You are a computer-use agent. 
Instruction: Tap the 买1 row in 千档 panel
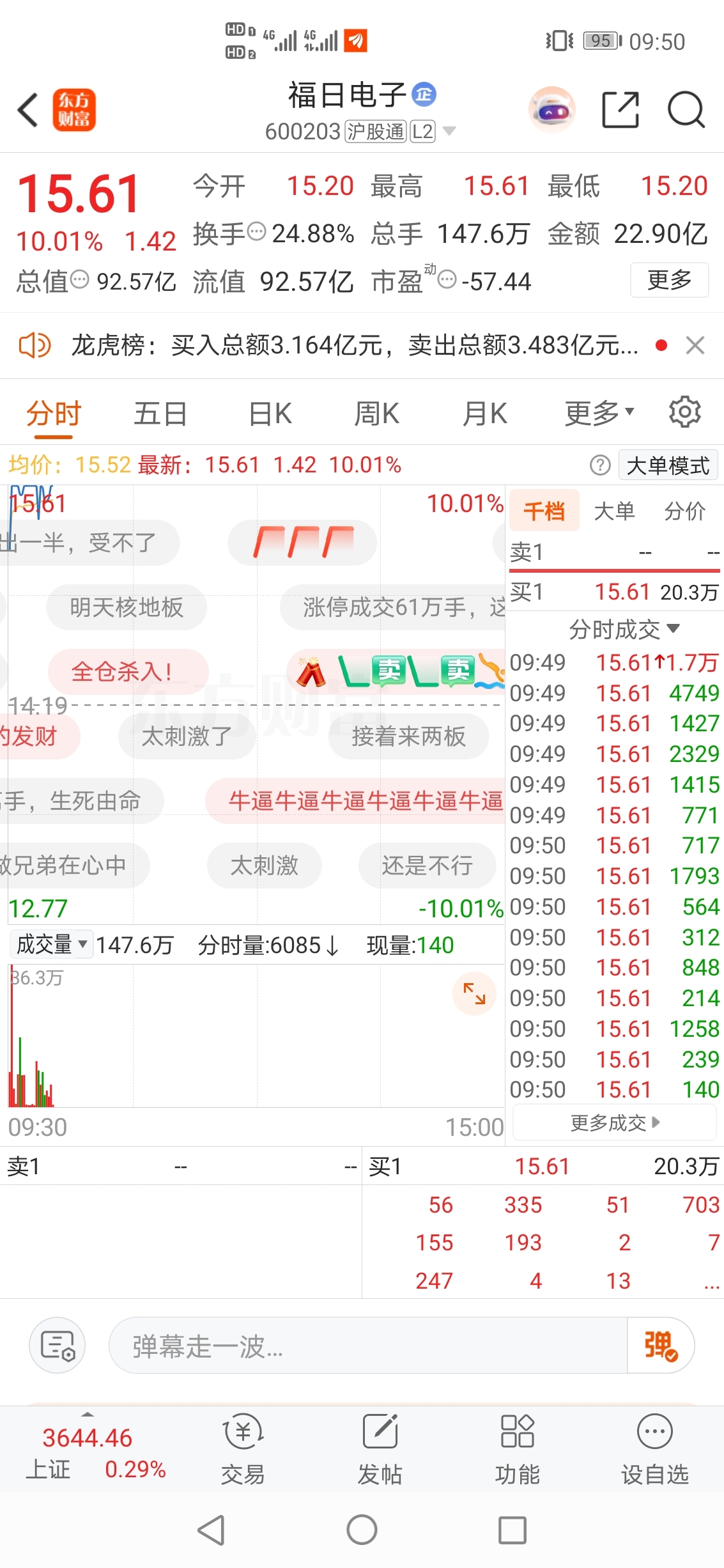pos(615,592)
